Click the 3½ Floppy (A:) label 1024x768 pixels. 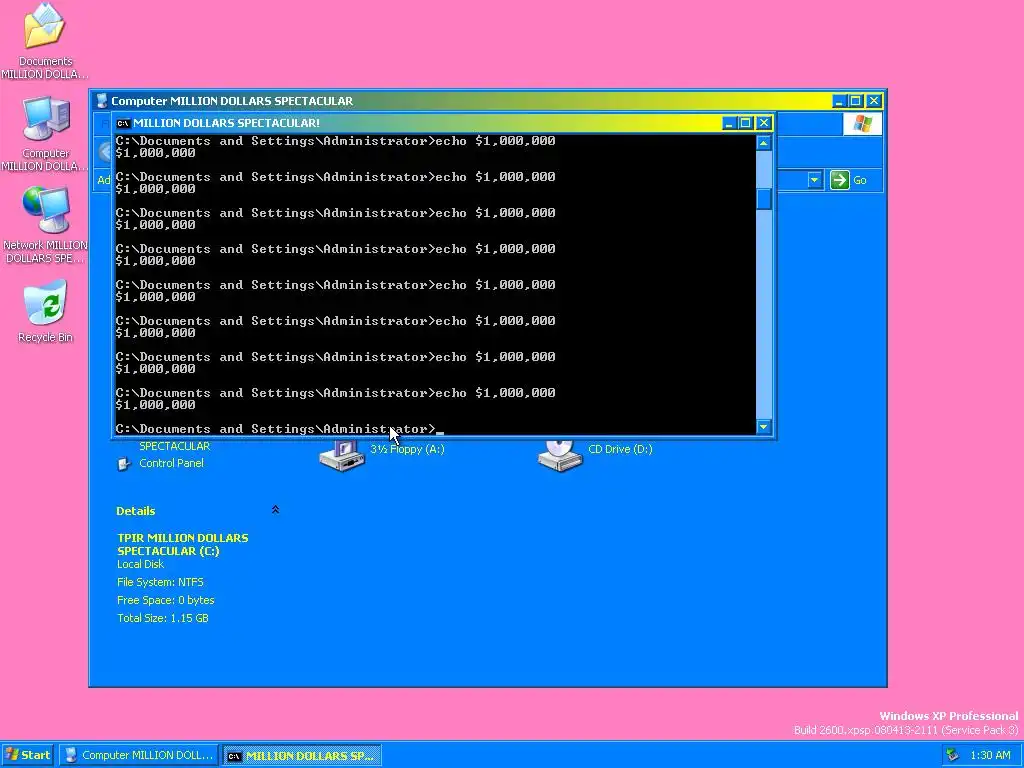[408, 449]
